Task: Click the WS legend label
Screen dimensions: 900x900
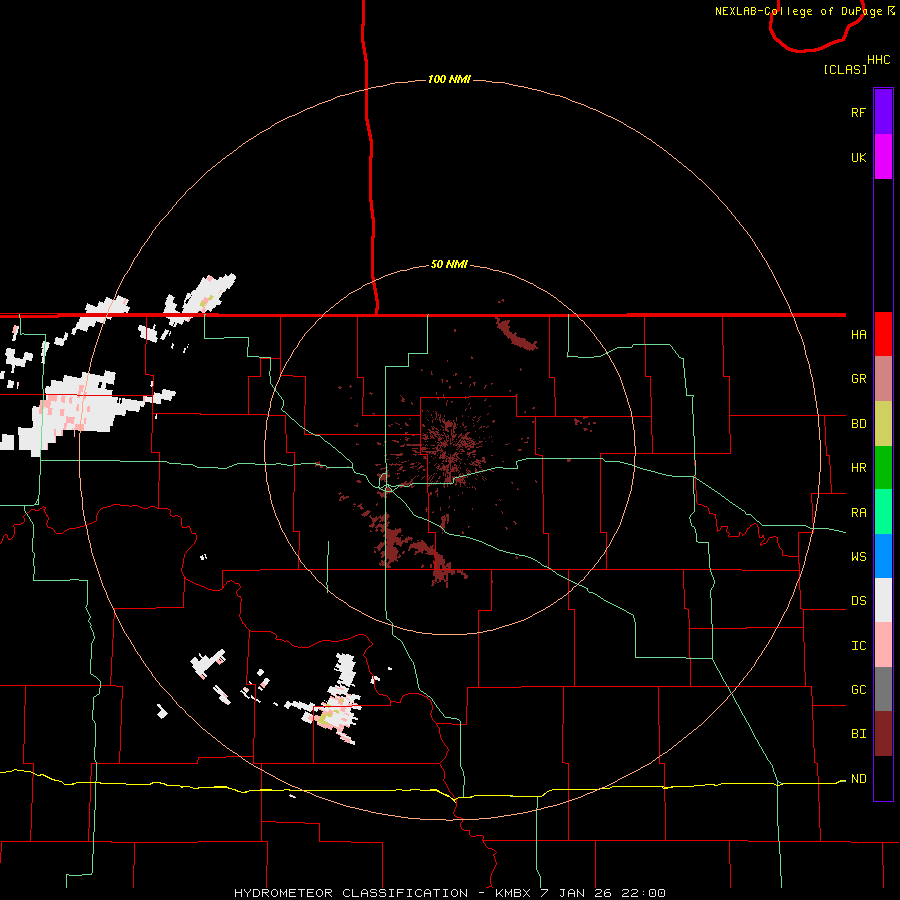Action: [858, 557]
